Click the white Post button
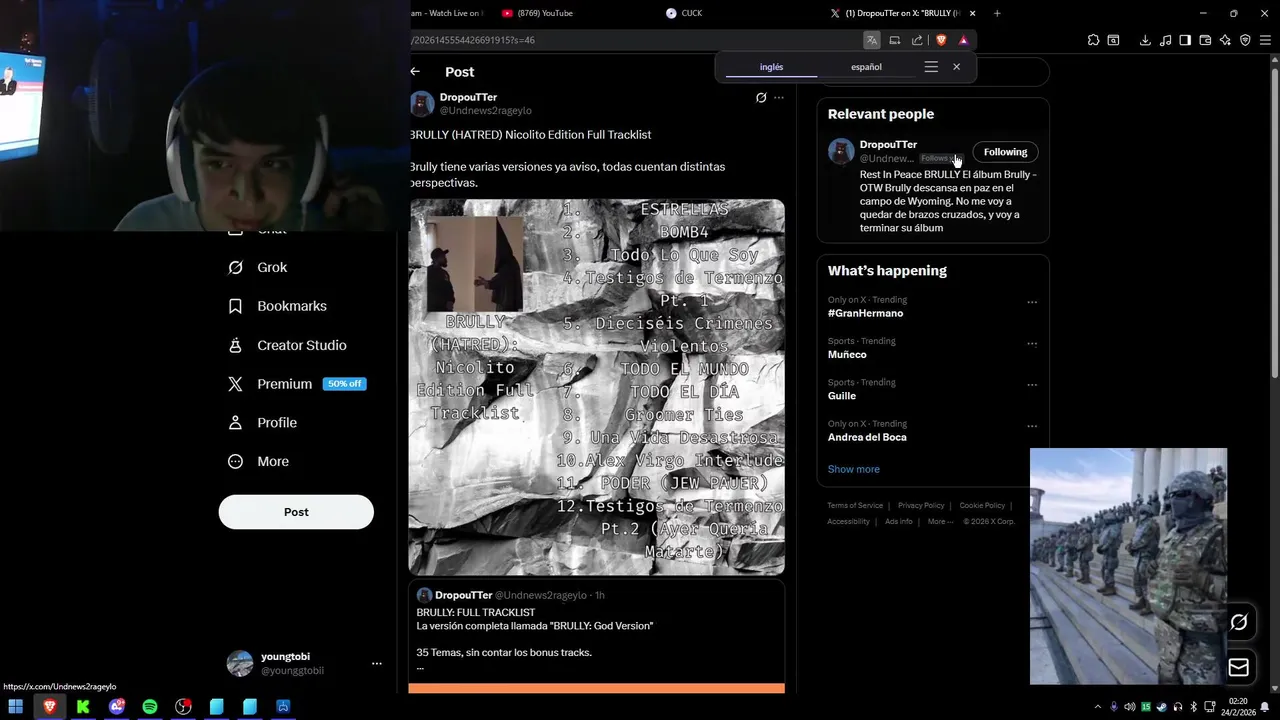 [296, 512]
